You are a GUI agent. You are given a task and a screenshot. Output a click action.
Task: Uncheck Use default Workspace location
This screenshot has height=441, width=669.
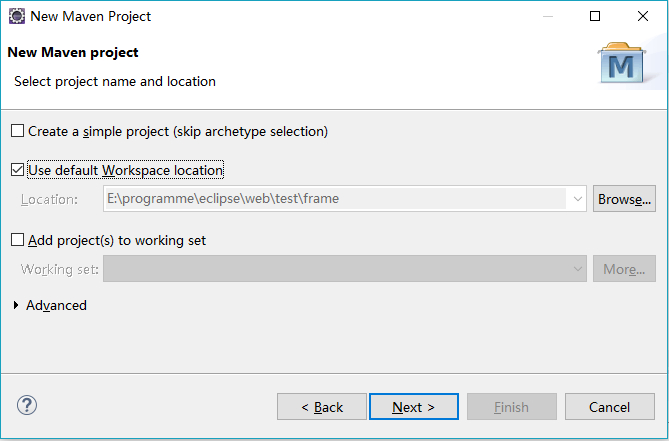click(17, 170)
